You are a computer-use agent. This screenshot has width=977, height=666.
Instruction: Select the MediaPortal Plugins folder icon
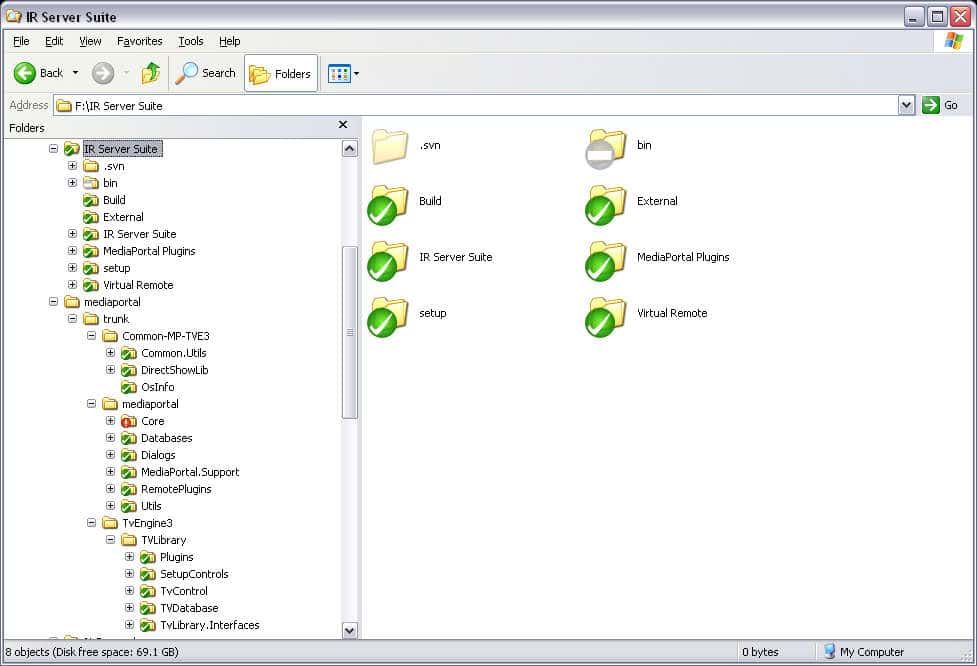coord(606,260)
